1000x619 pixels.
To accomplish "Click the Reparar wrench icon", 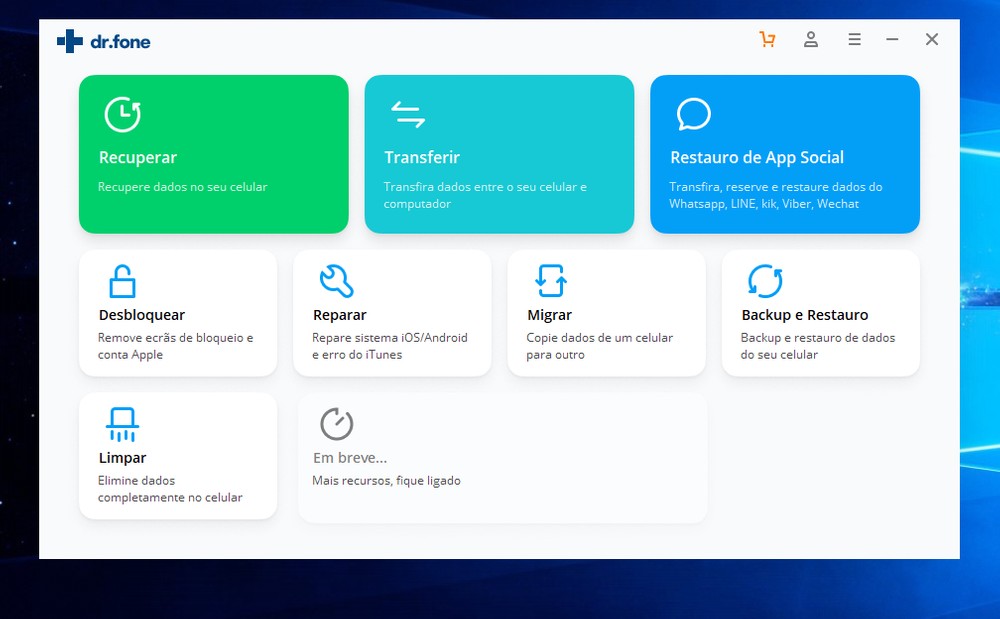I will point(336,282).
